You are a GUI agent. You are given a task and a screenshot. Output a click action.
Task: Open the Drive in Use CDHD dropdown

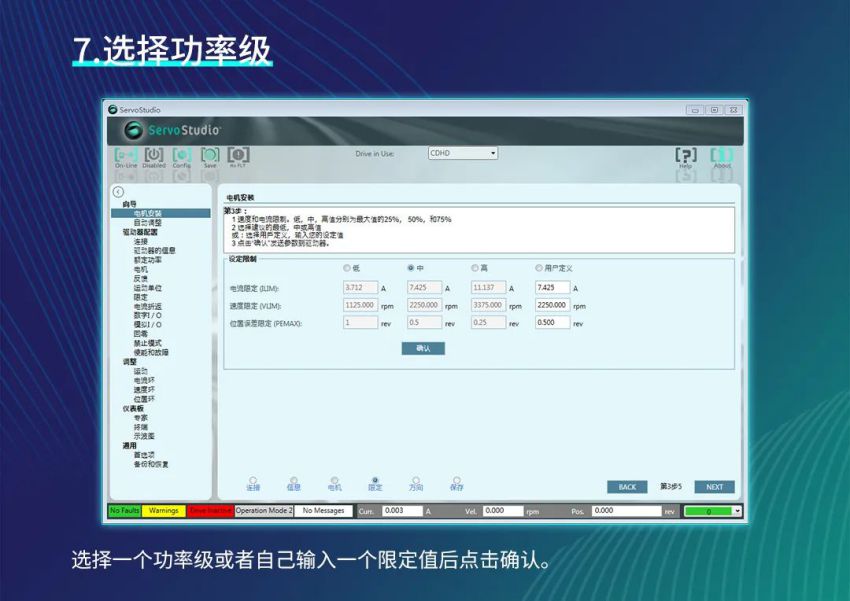pos(494,152)
